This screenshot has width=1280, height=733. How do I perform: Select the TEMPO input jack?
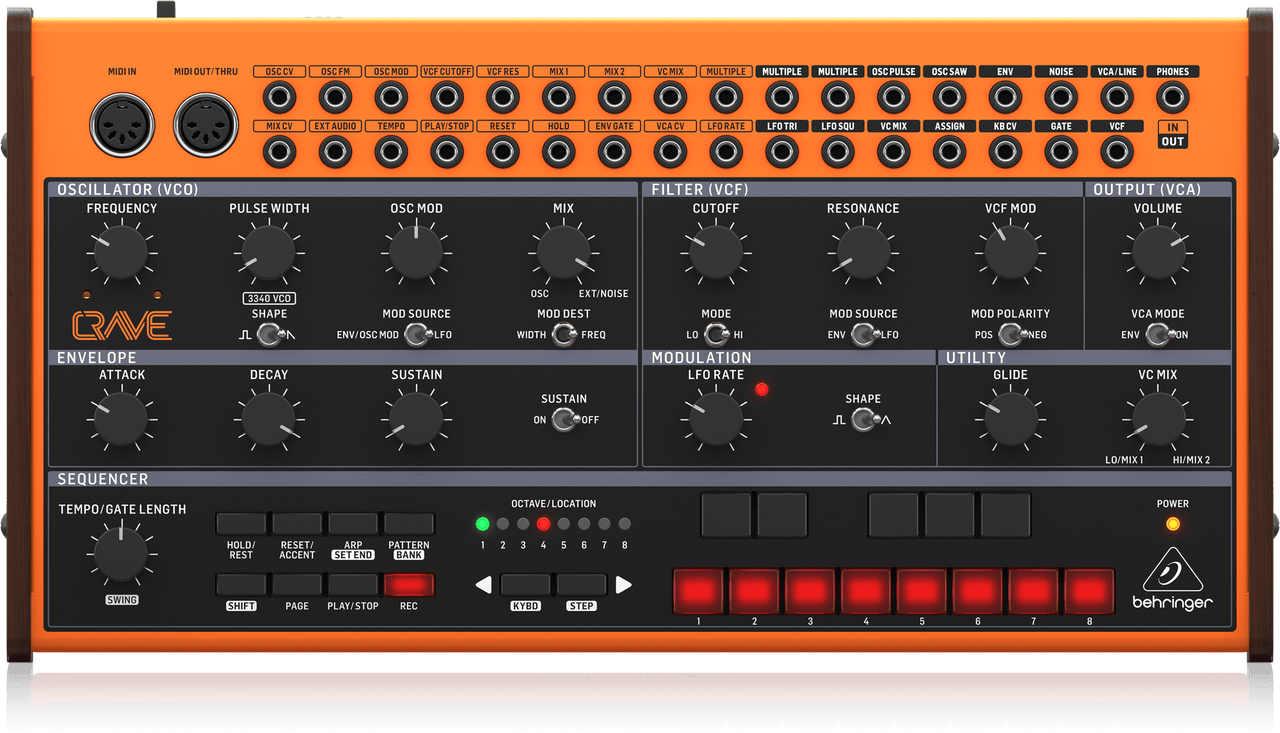click(x=392, y=152)
